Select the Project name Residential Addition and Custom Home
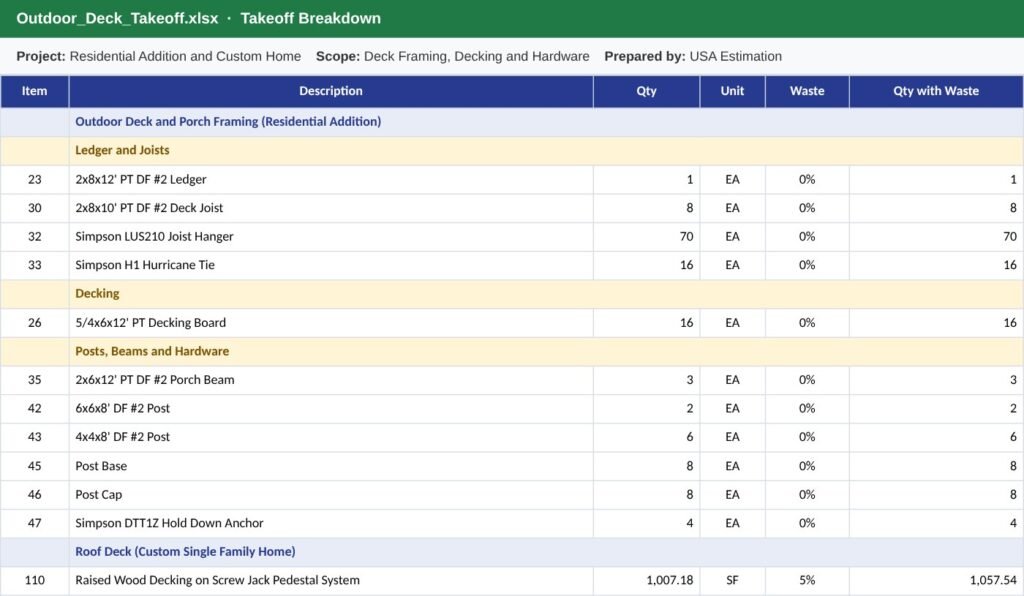The image size is (1024, 596). coord(185,57)
